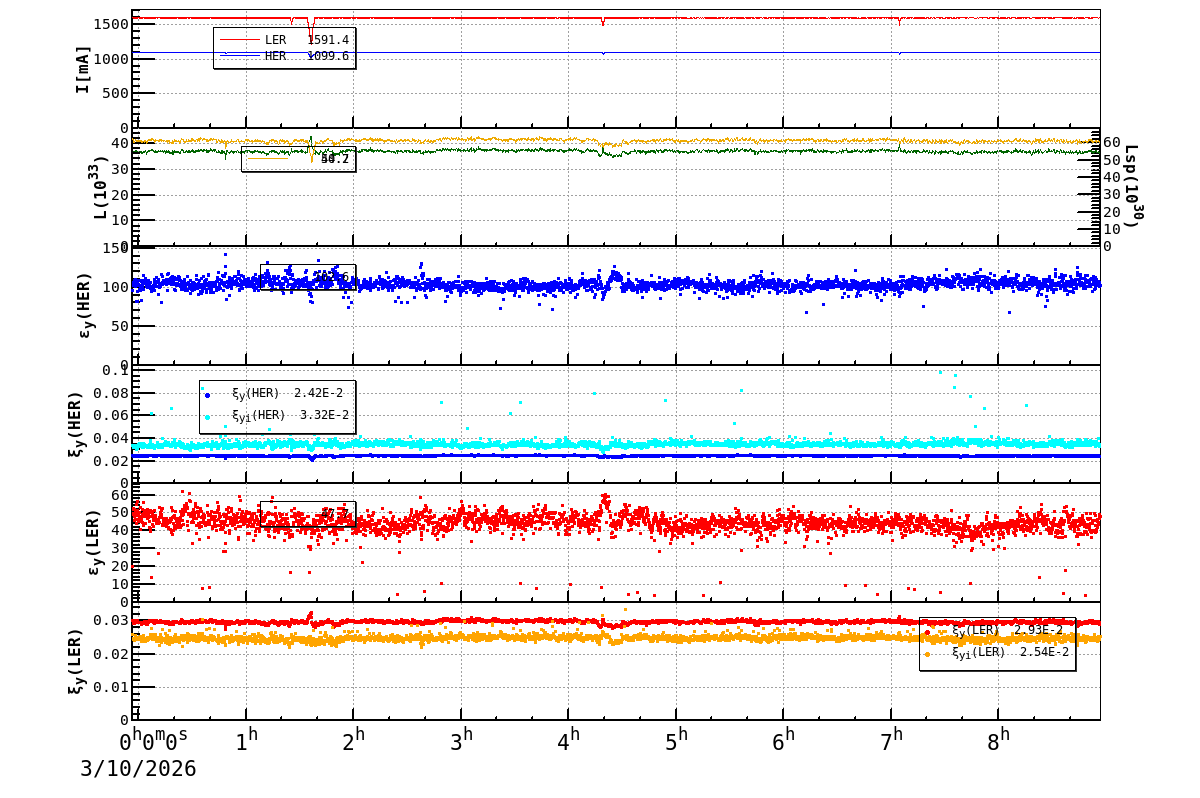
Task: Click the red ξy(LER) 2.93E-2 legend entry
Action: click(997, 631)
